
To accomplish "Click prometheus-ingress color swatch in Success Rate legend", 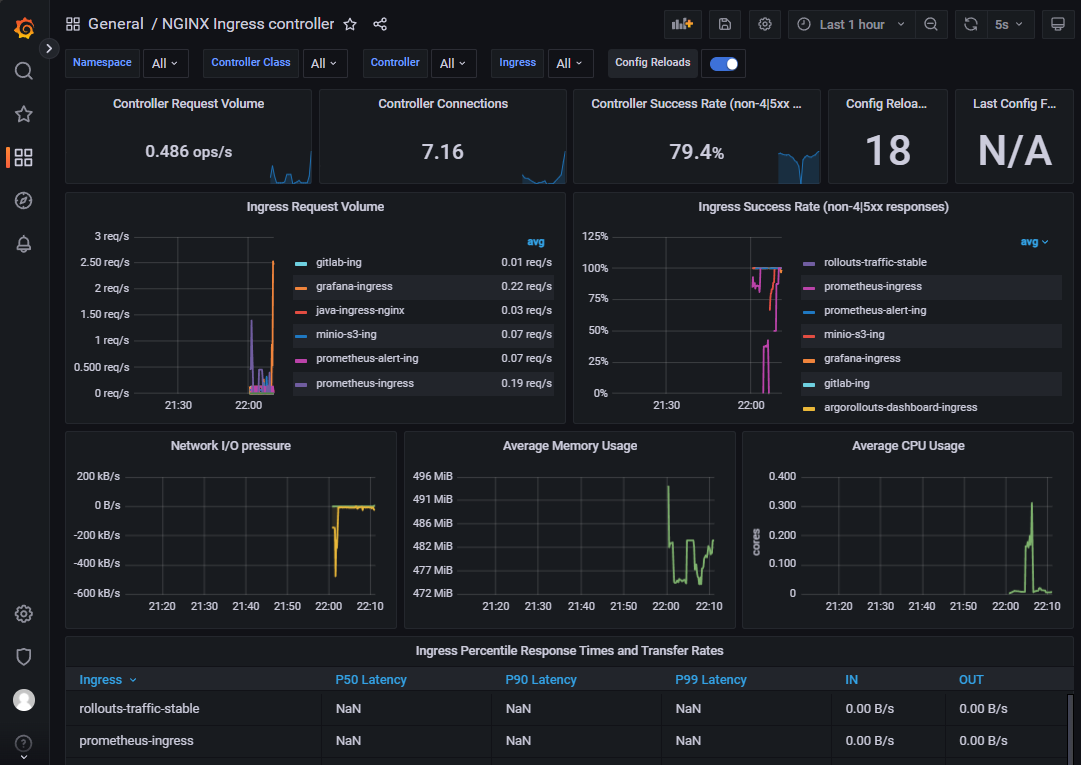I will coord(809,288).
